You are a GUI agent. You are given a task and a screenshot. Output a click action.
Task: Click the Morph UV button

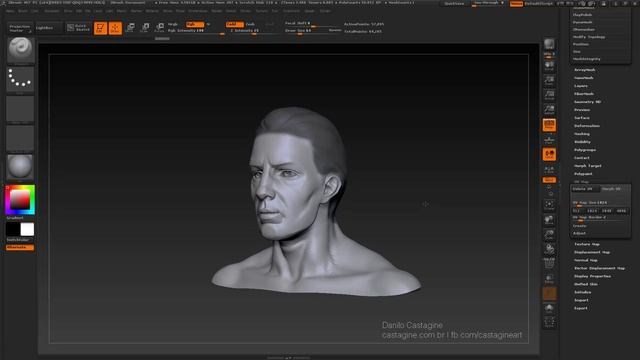coord(615,189)
